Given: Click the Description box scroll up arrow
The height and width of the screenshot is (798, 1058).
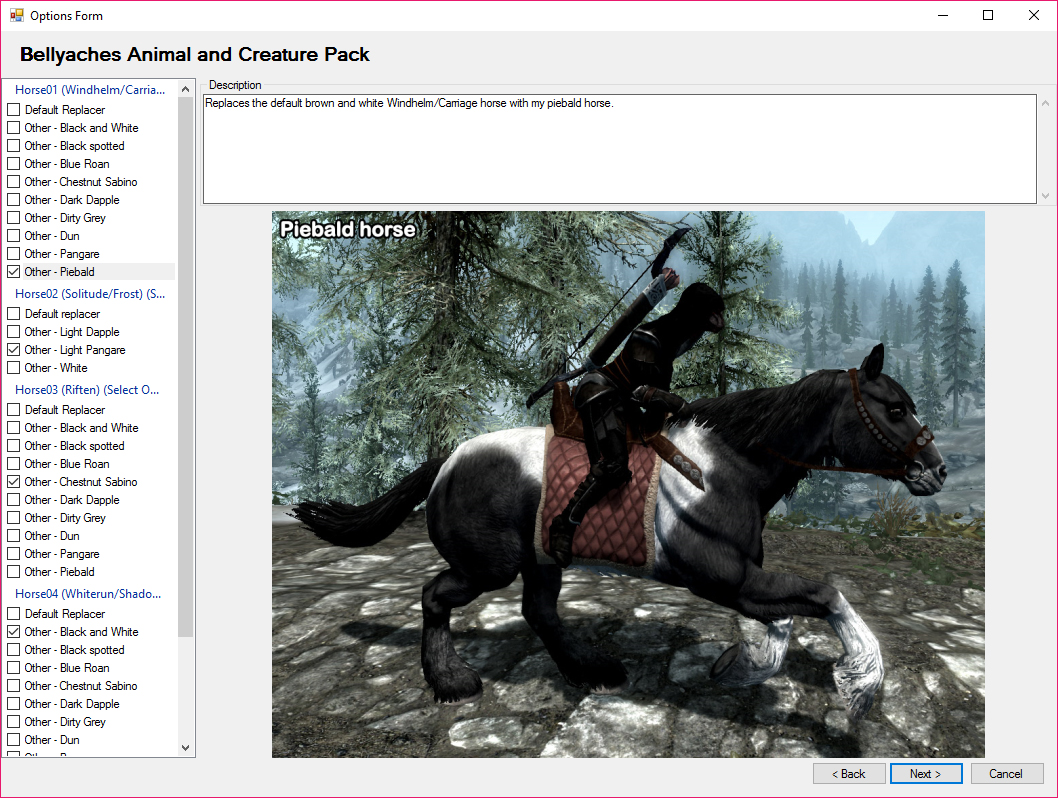Looking at the screenshot, I should pos(1045,103).
